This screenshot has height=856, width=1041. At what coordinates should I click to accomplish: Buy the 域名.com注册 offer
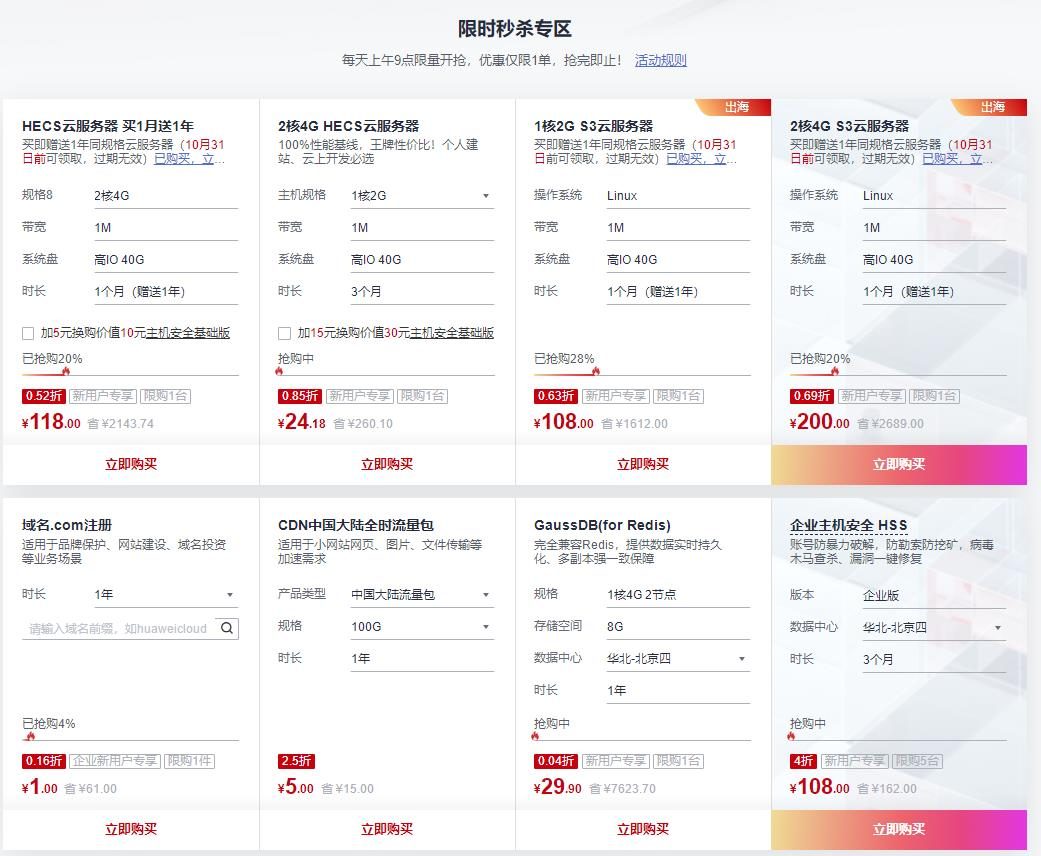click(131, 829)
